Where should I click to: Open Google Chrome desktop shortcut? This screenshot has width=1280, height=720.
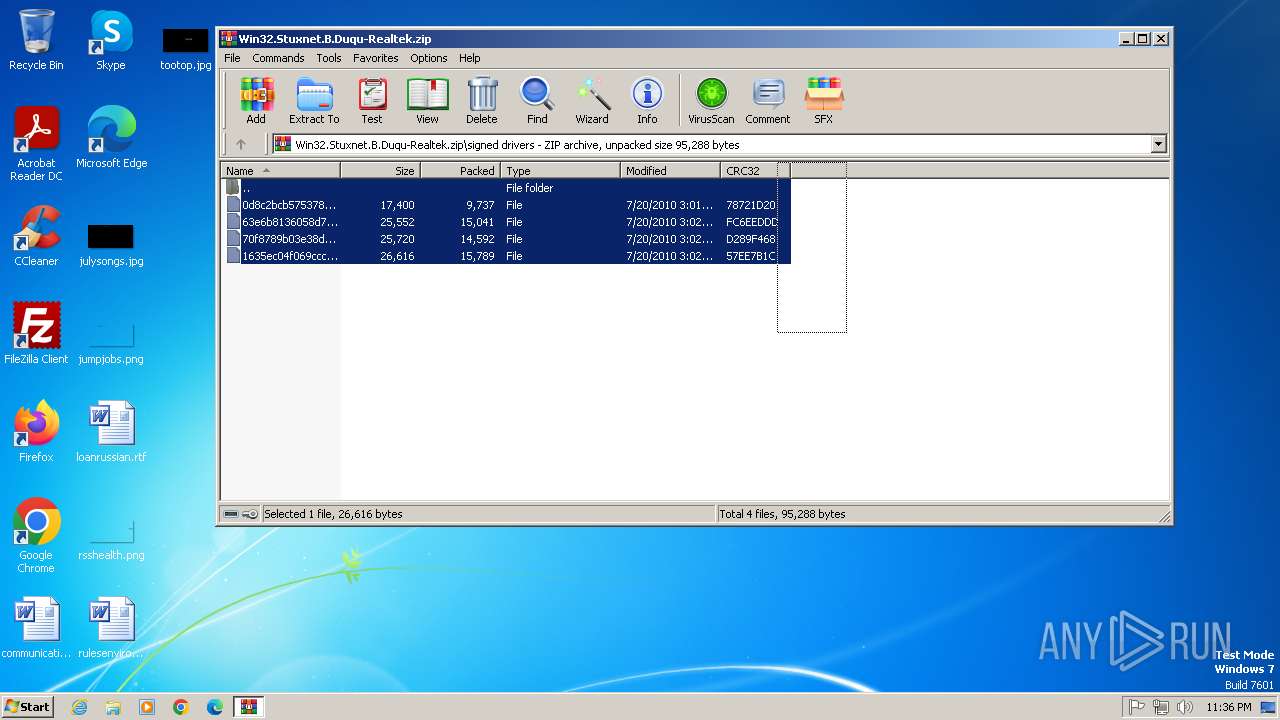point(36,536)
